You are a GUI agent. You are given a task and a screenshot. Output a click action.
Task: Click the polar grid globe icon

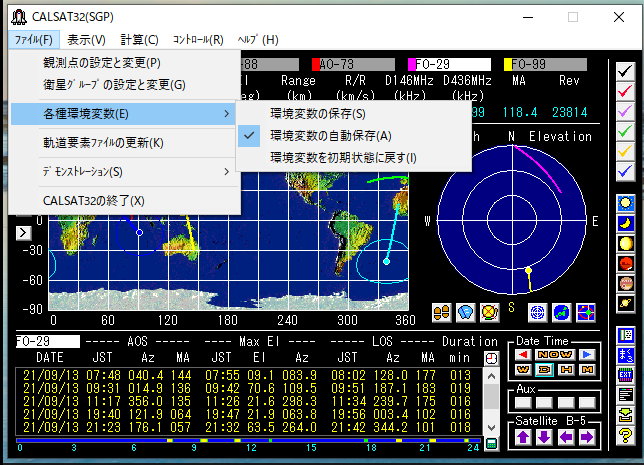coord(538,313)
